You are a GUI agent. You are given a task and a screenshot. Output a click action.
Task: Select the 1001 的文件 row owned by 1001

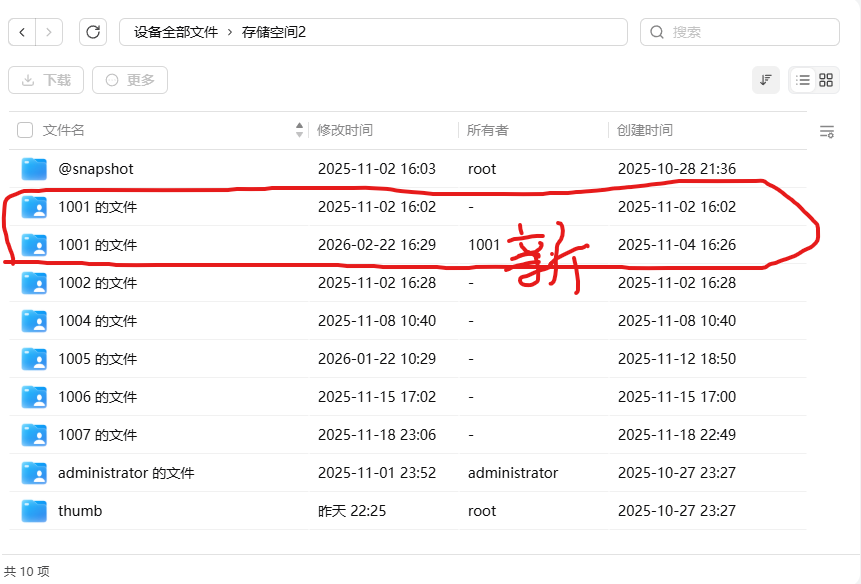407,245
